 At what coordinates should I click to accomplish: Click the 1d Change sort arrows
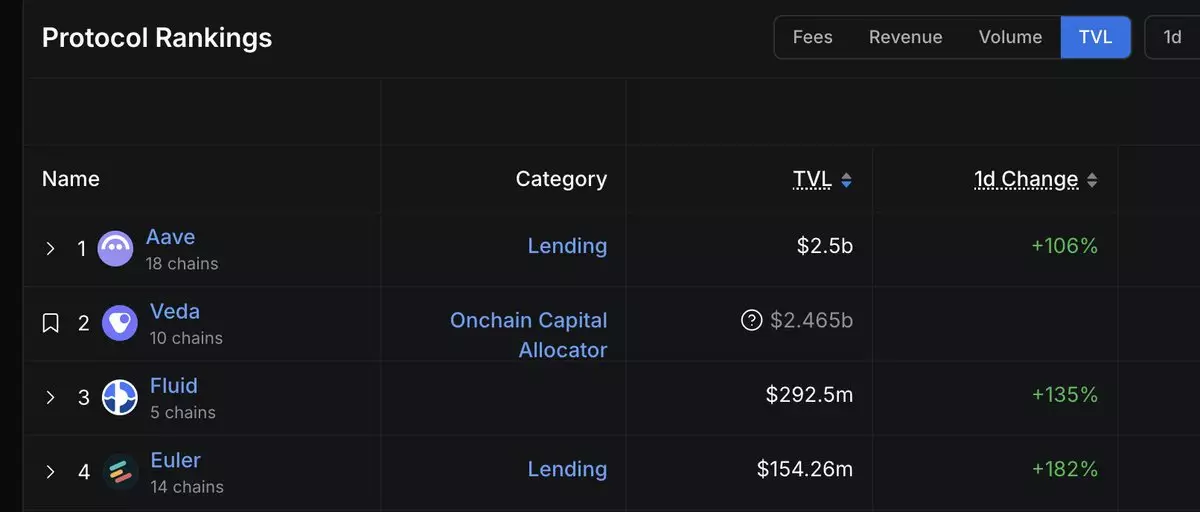[1092, 181]
